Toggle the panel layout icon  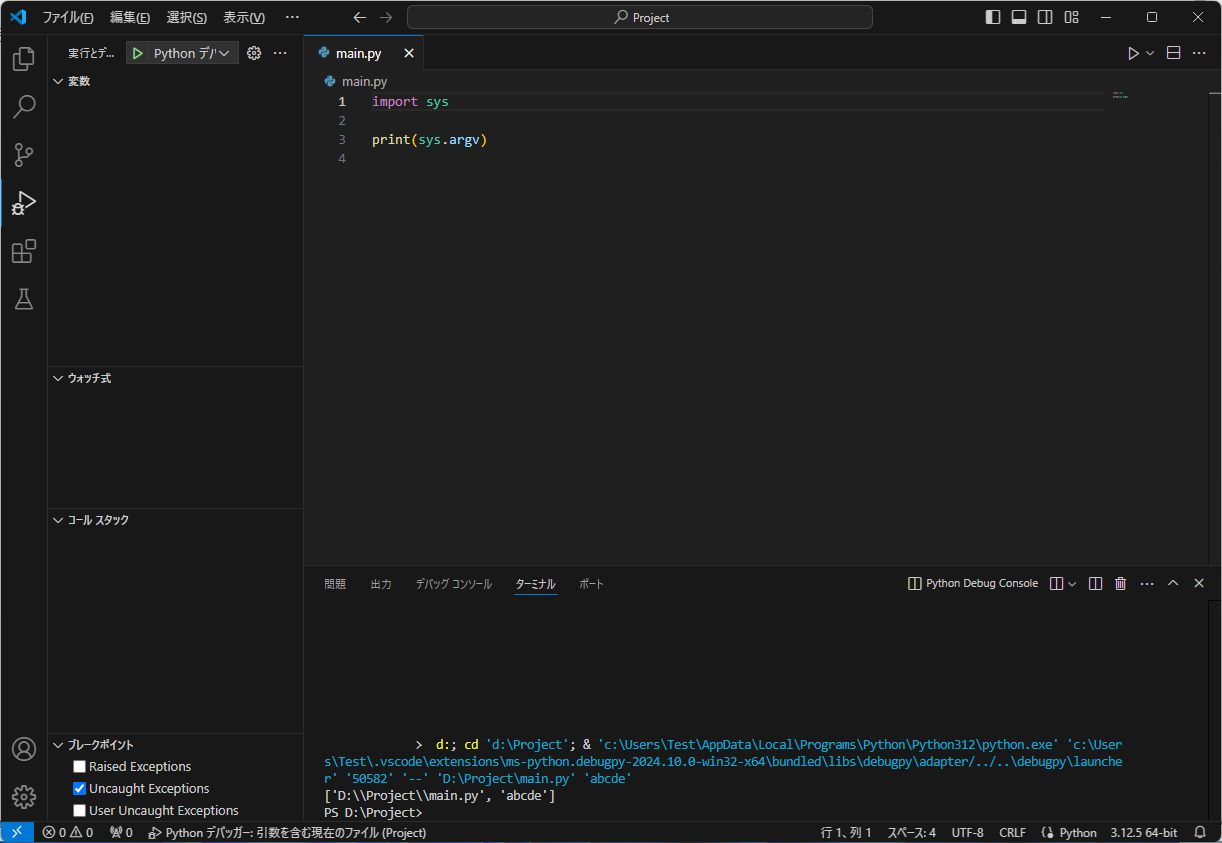1019,17
